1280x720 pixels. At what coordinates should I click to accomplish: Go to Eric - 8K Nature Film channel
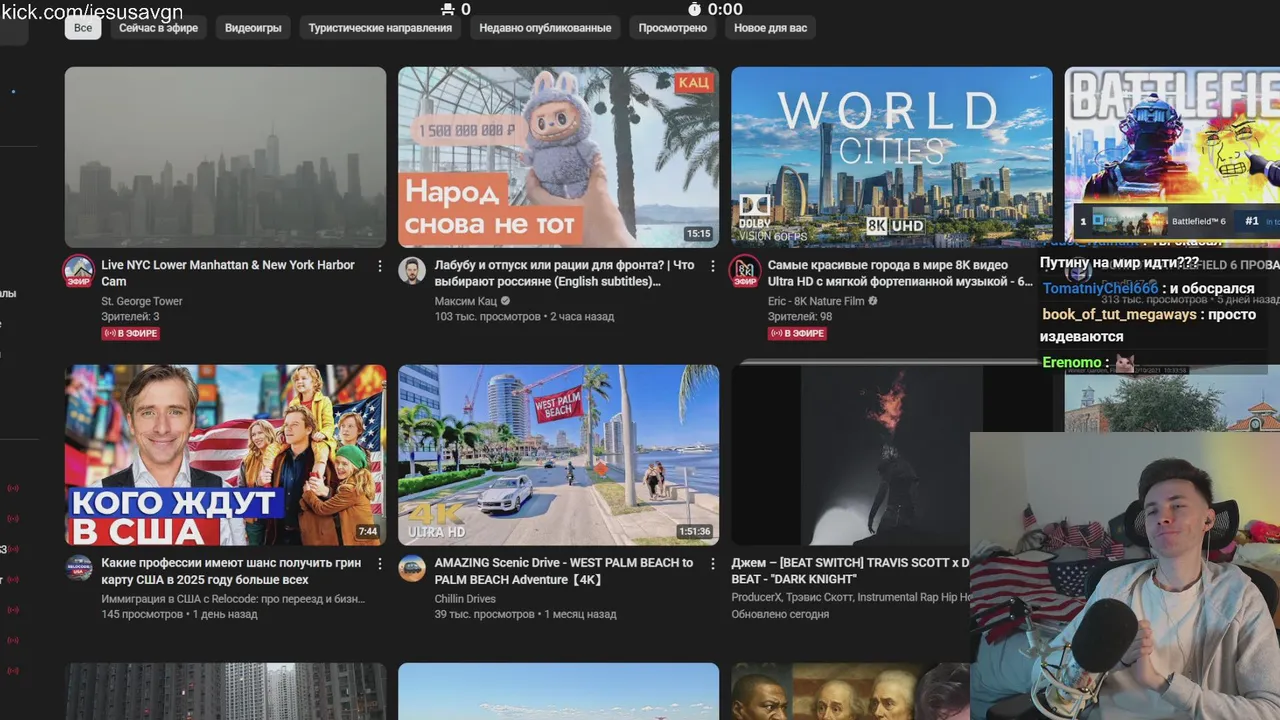[x=816, y=301]
